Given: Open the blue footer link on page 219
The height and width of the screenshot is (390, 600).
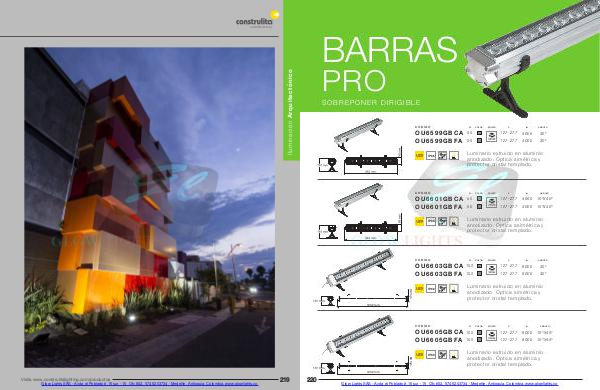Looking at the screenshot, I should pyautogui.click(x=150, y=384).
